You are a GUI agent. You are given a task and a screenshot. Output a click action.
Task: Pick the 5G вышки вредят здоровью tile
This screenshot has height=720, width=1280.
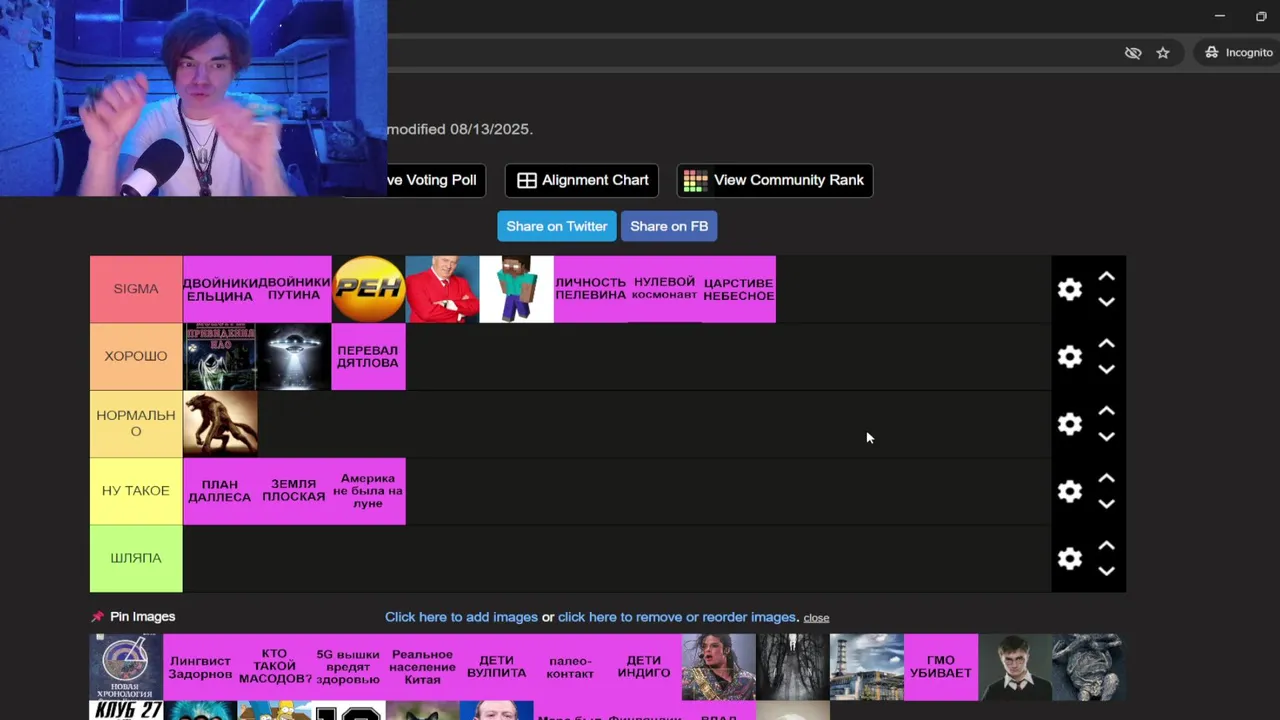click(348, 667)
